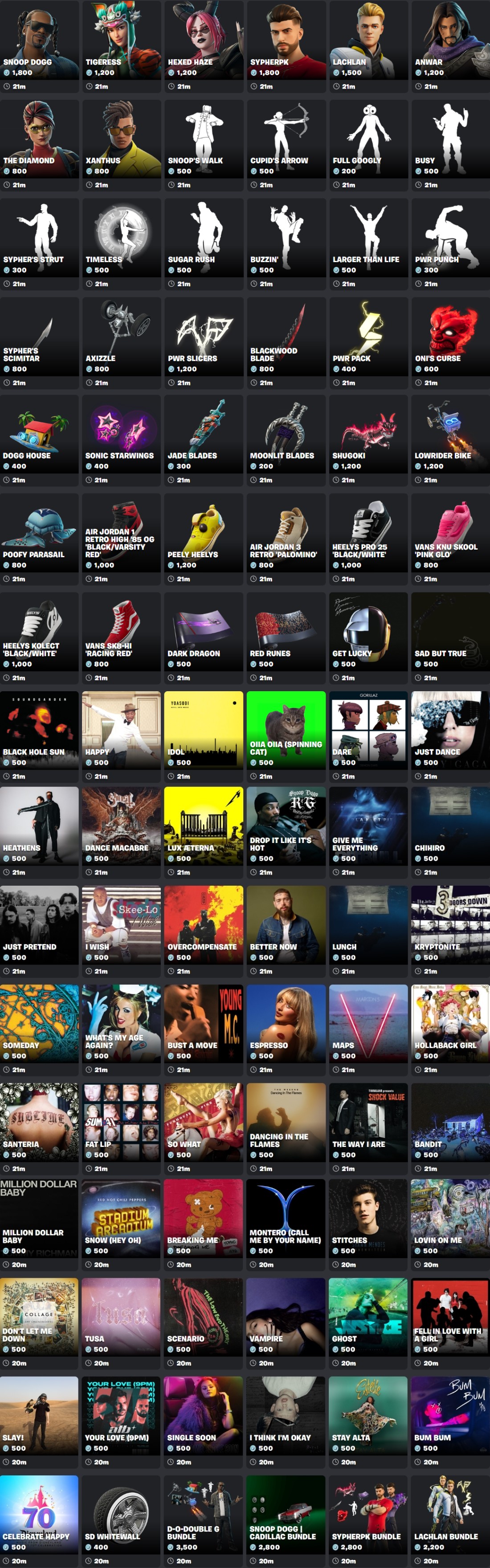Viewport: 490px width, 1568px height.
Task: Pick the Full Googly emote icon
Action: tap(369, 139)
